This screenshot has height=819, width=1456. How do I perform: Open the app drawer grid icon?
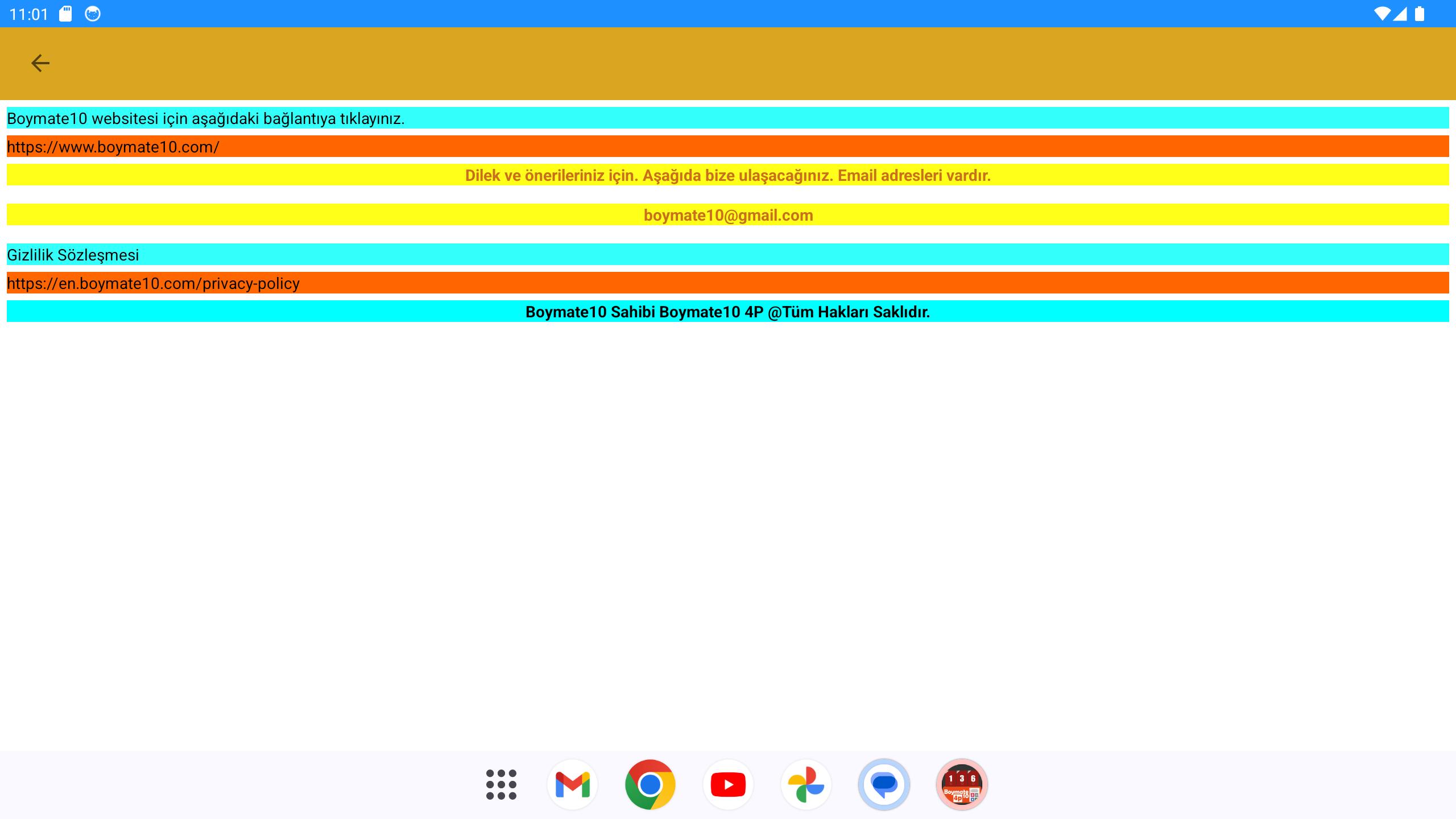pos(501,784)
